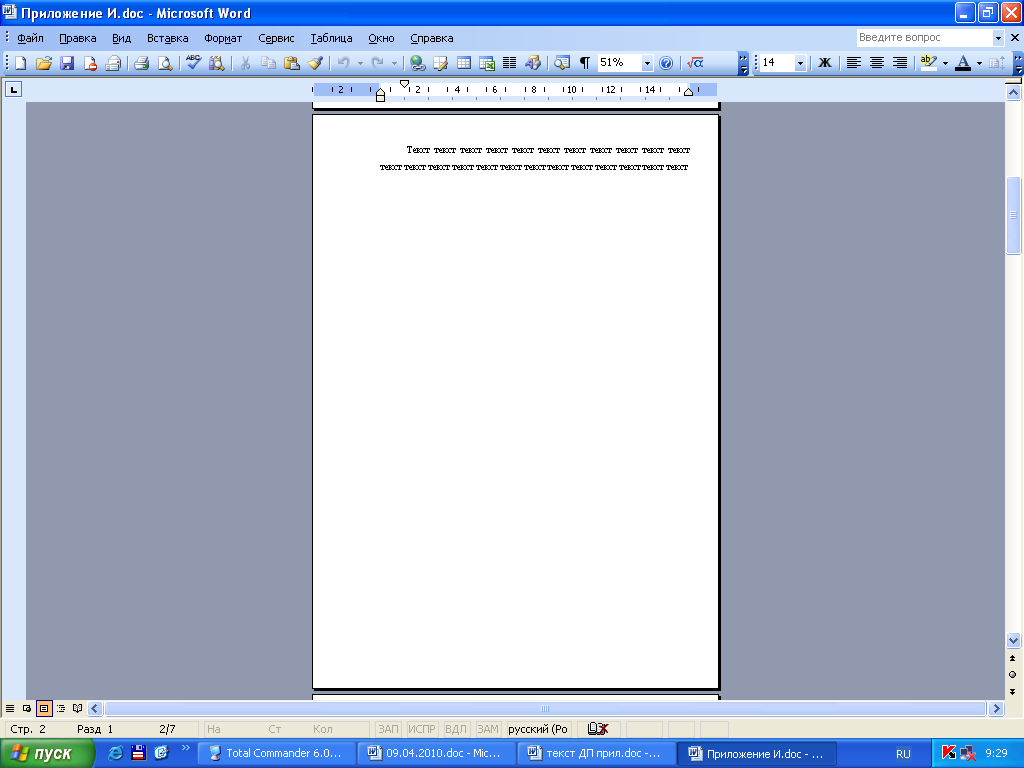This screenshot has height=768, width=1024.
Task: Open the Print Preview tool
Action: (x=164, y=63)
